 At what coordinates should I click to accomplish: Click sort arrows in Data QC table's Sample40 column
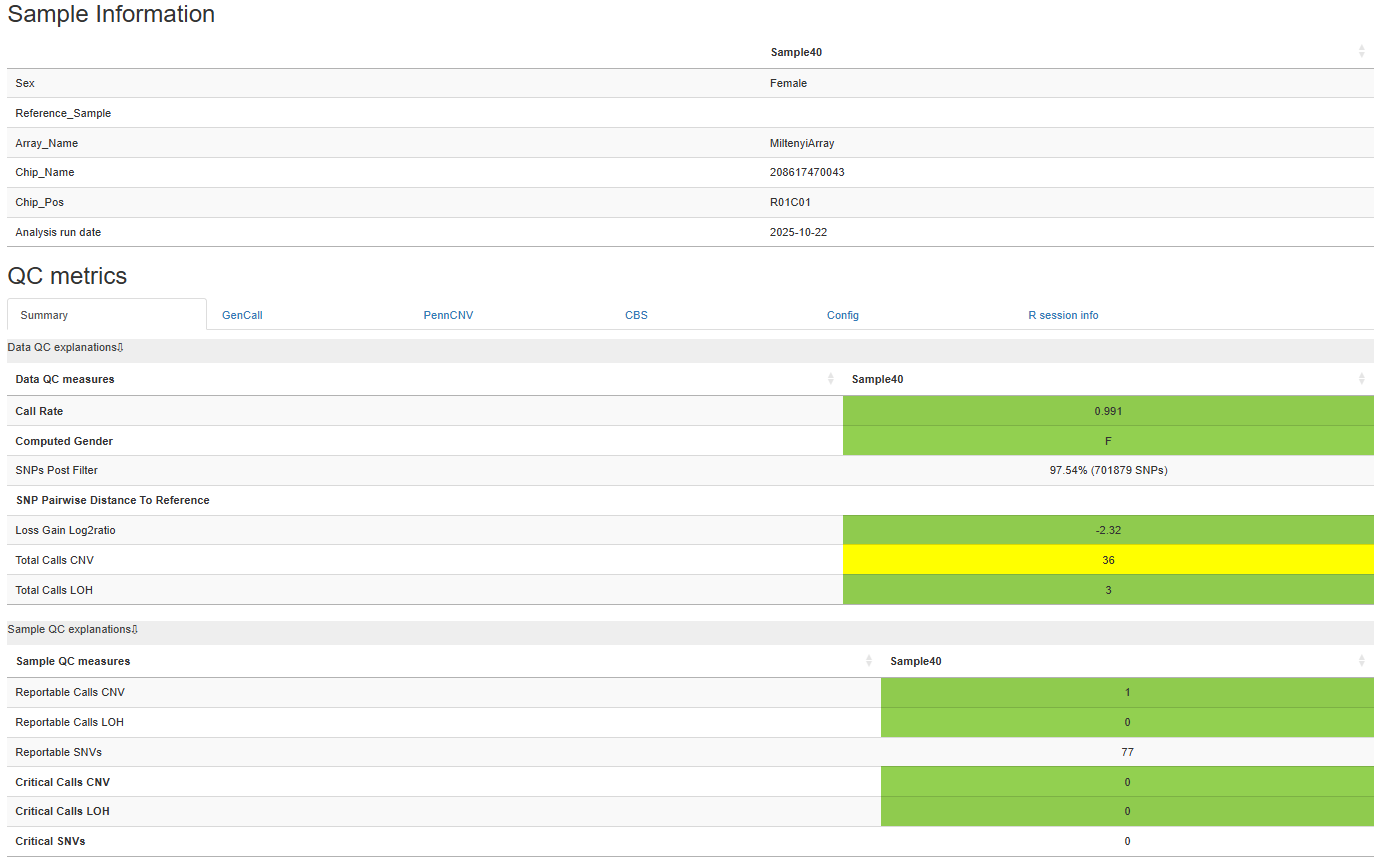pos(1361,379)
